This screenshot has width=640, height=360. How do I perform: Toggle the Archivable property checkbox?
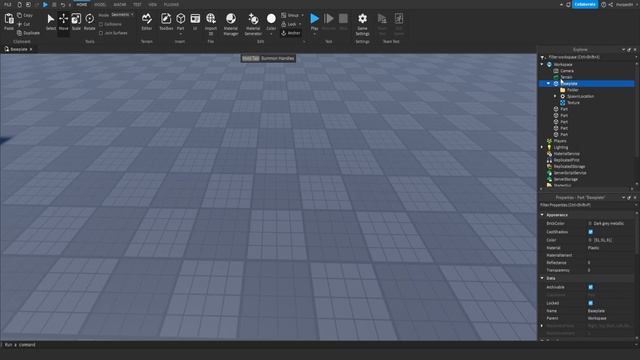590,287
